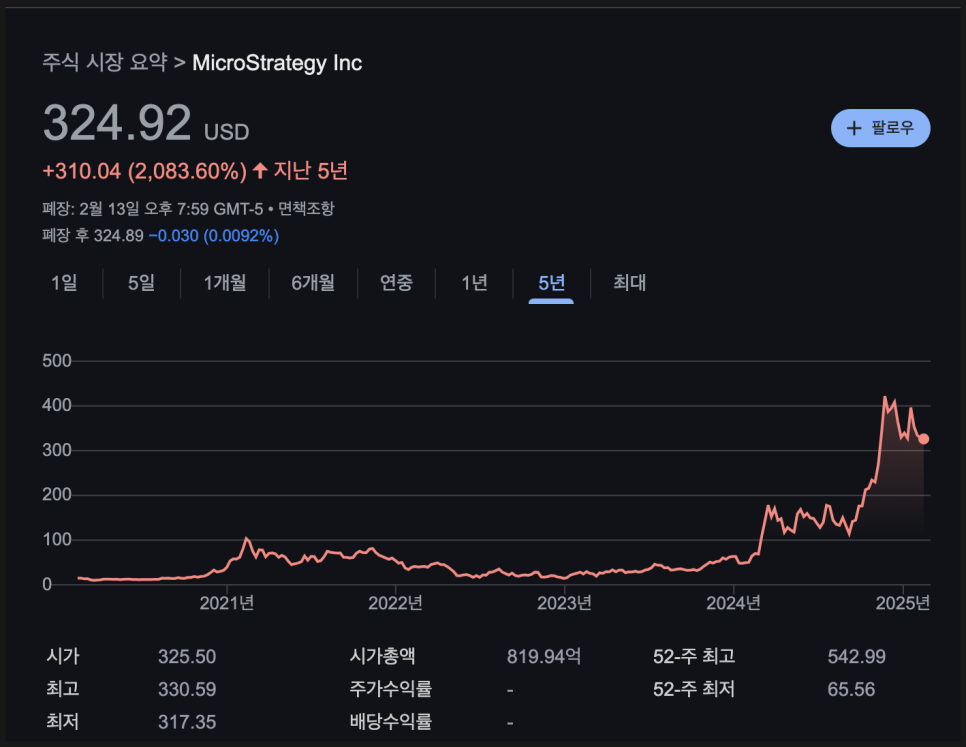Screen dimensions: 966x747
Task: Open the 주식 시장 요약 breadcrumb link
Action: pos(105,62)
